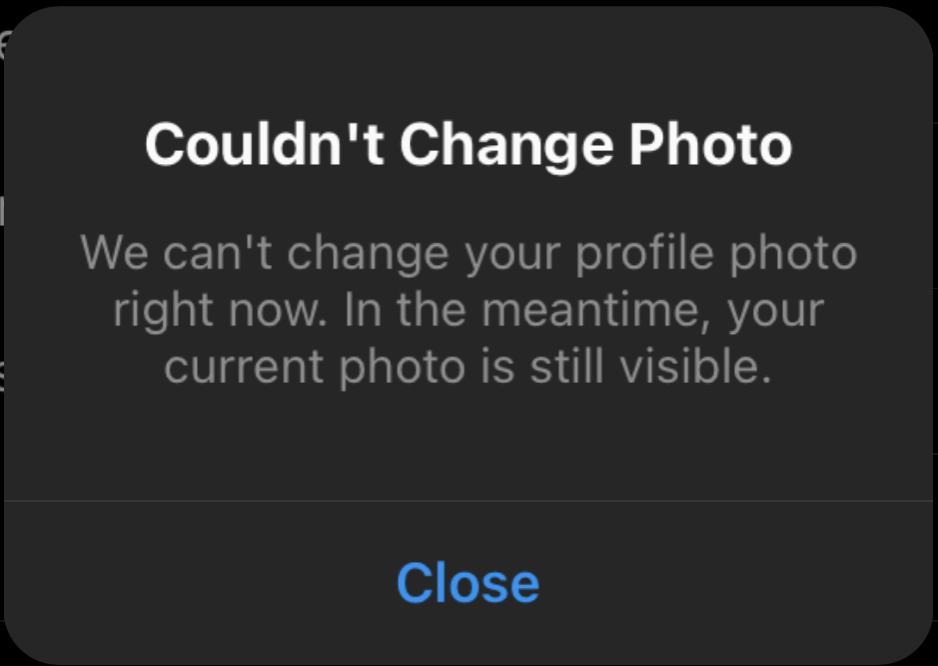Click the word "Couldn't" in the title

coord(266,146)
